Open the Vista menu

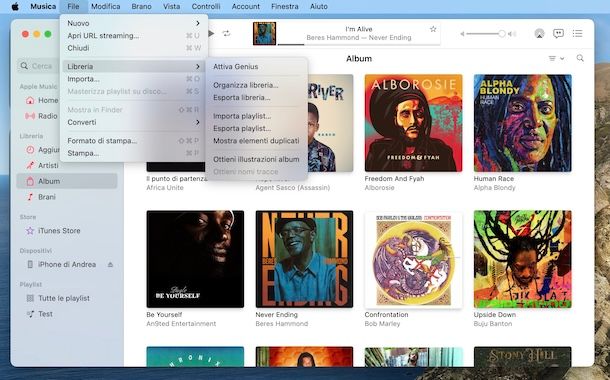(x=172, y=6)
